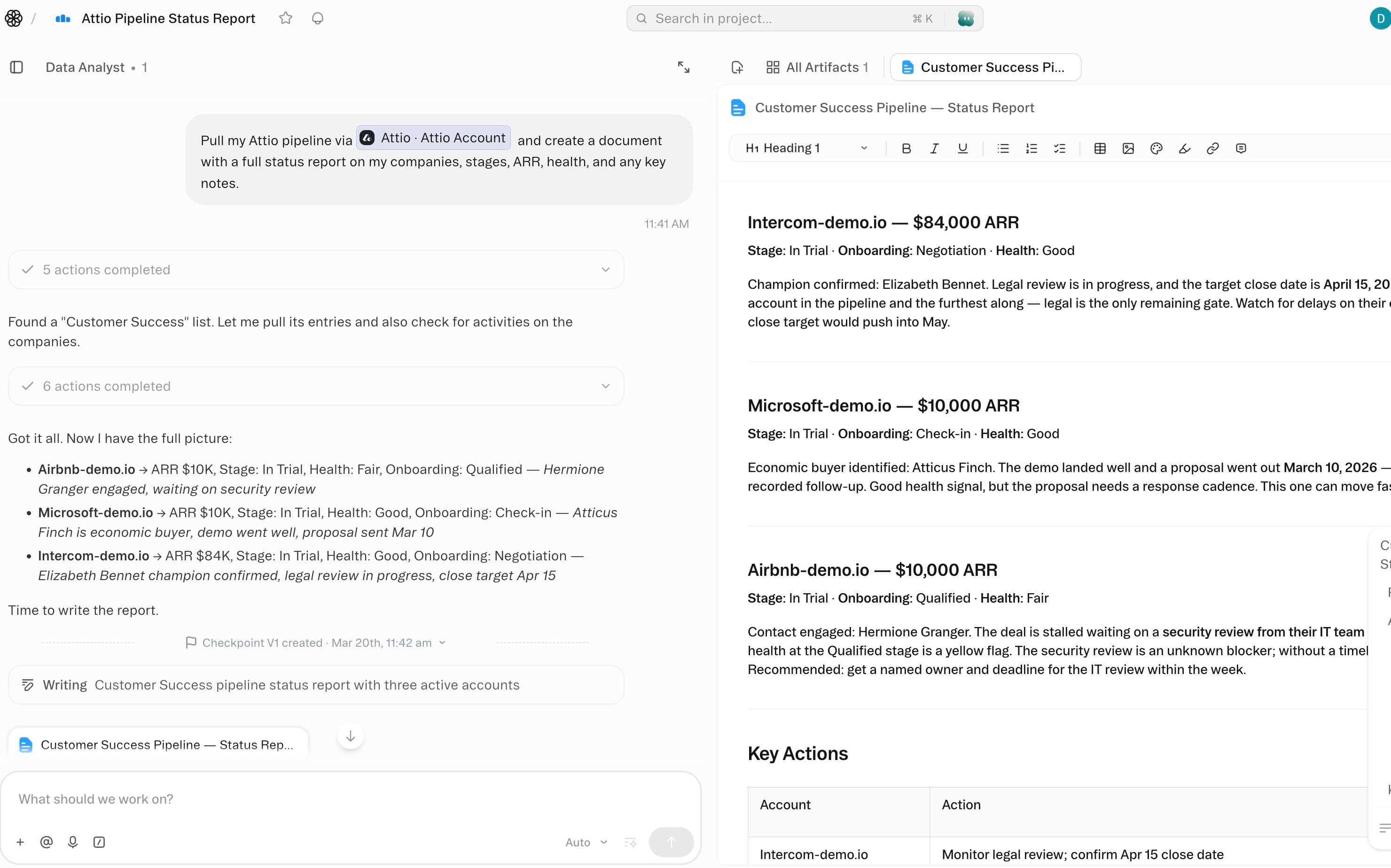Toggle italic formatting in document toolbar
Screen dimensions: 1391x868
click(934, 149)
